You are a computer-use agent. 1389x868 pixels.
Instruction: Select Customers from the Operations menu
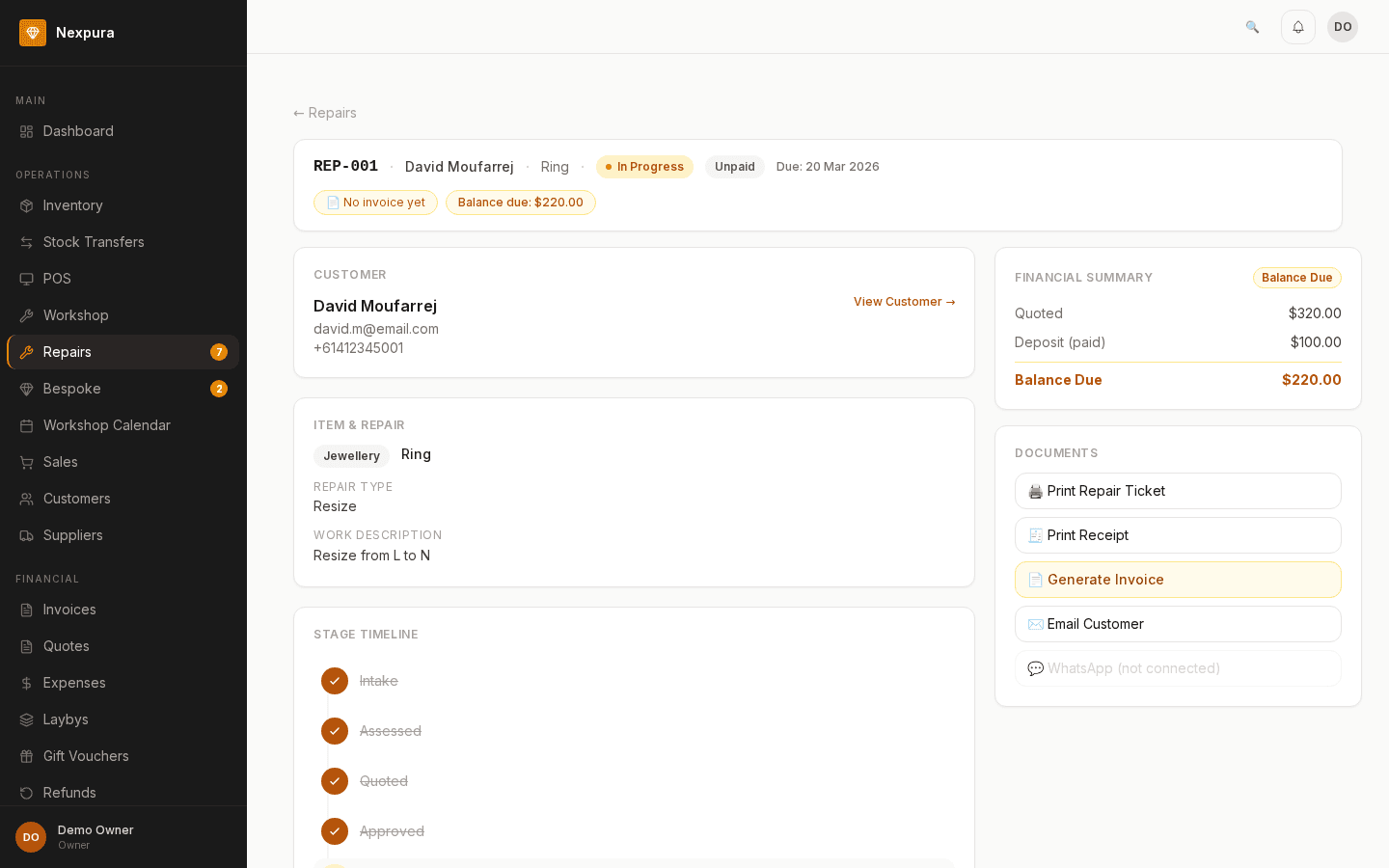76,499
